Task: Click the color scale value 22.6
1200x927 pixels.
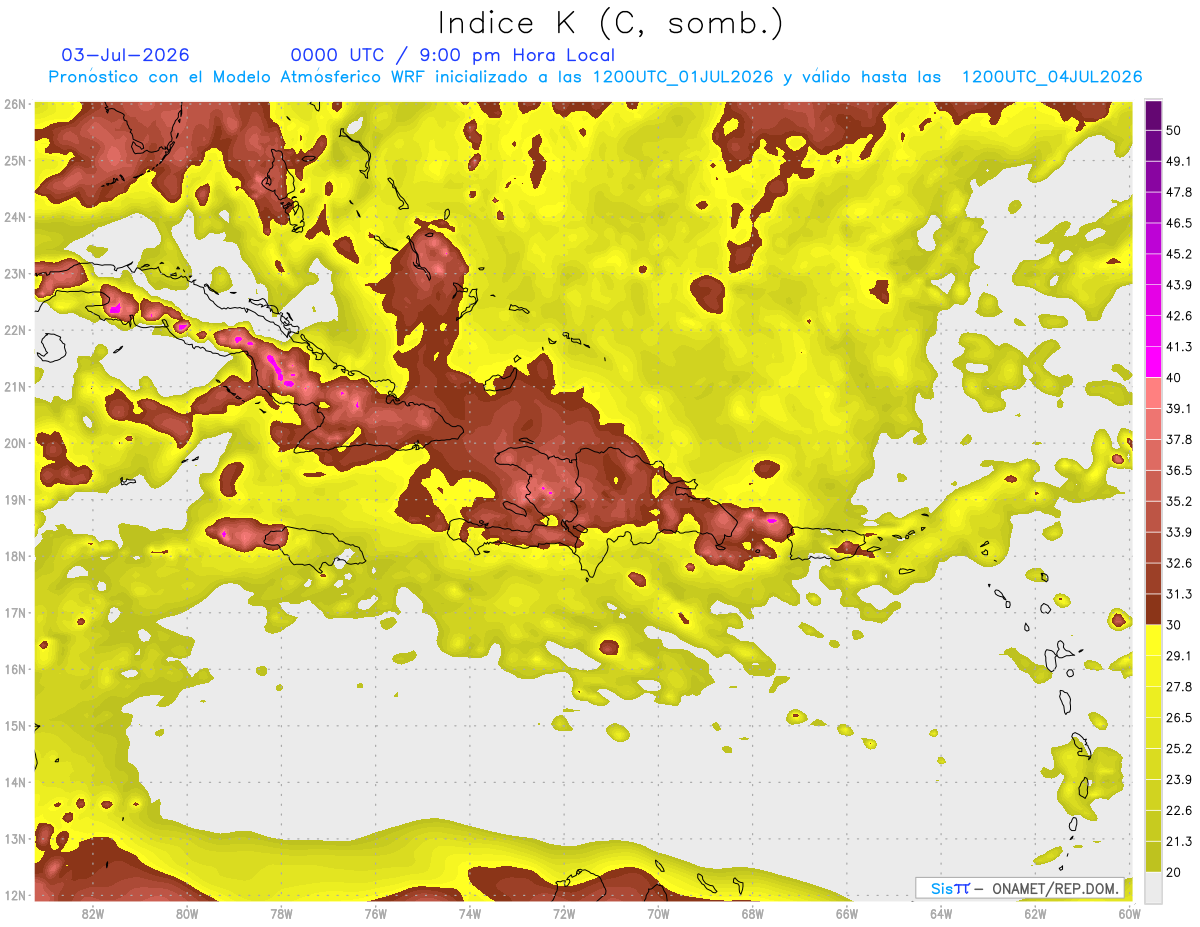Action: (1179, 811)
